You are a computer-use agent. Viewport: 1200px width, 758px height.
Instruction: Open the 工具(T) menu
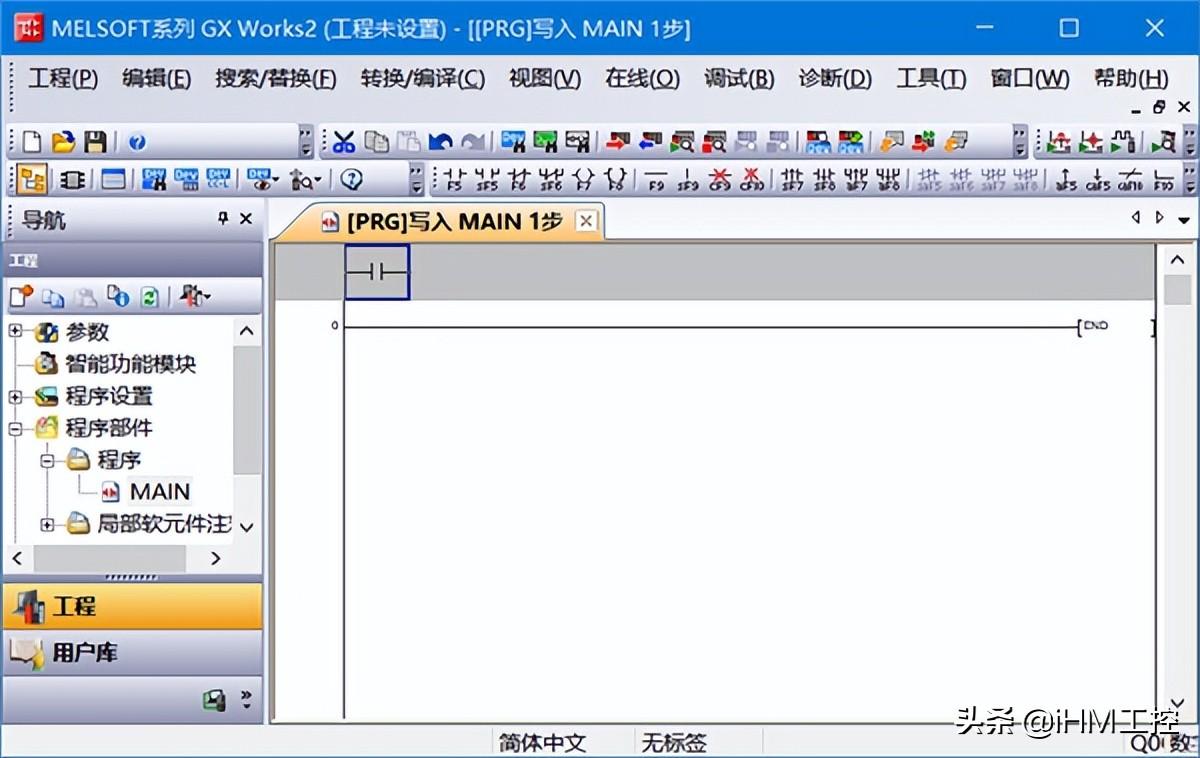931,79
